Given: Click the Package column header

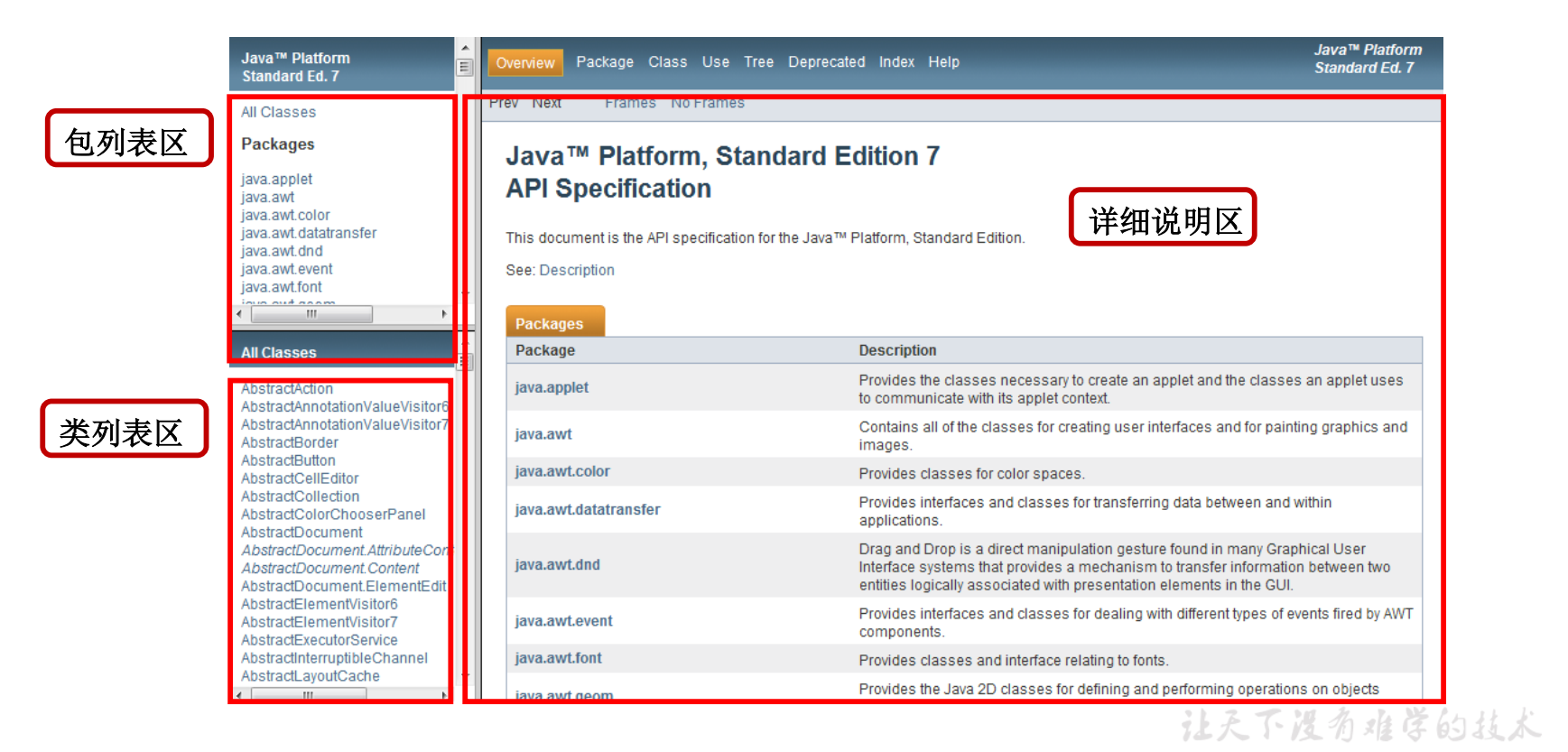Looking at the screenshot, I should [x=545, y=350].
